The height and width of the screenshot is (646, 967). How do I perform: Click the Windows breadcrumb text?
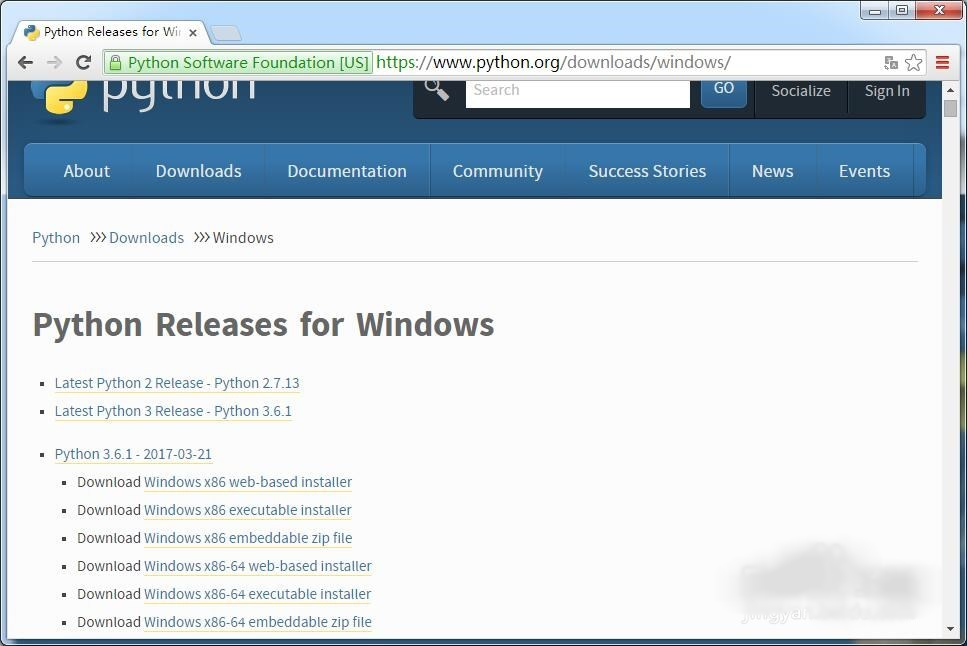pyautogui.click(x=243, y=238)
